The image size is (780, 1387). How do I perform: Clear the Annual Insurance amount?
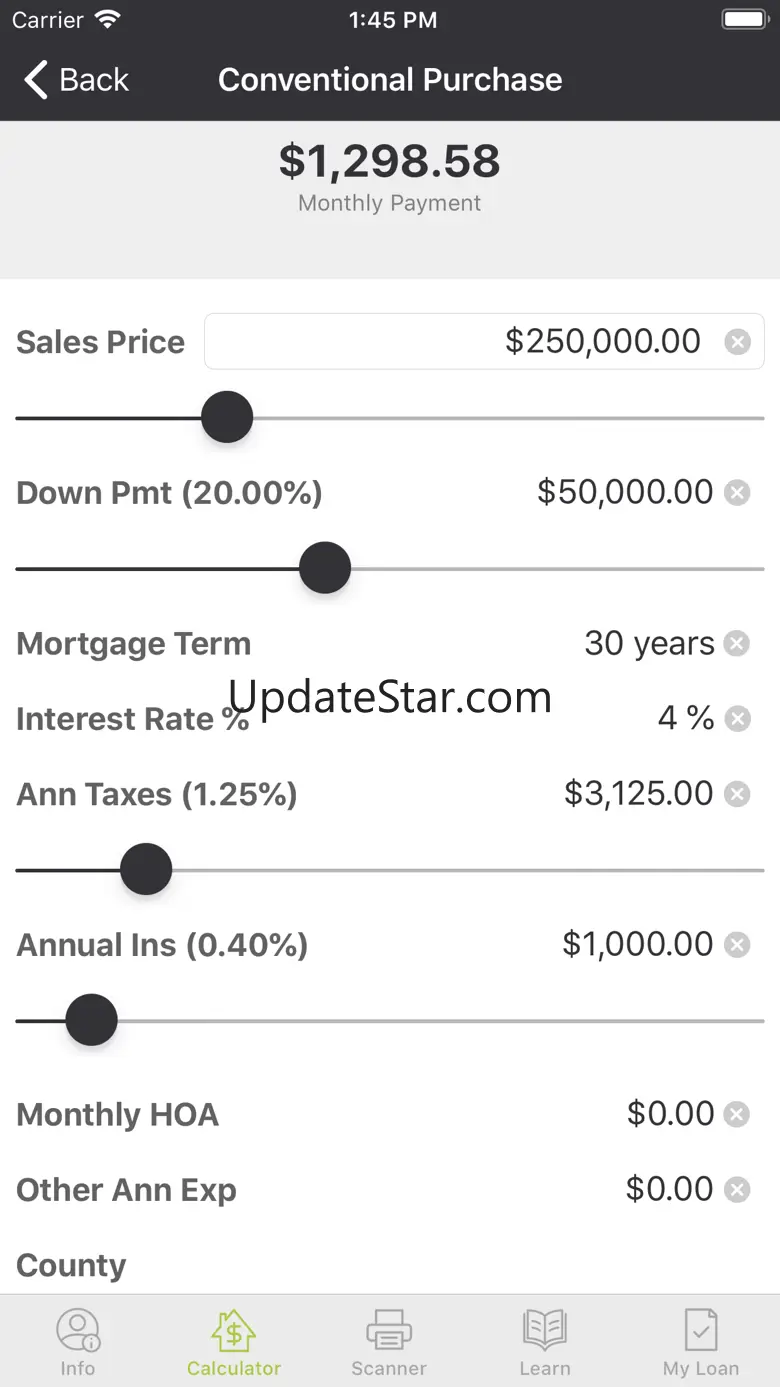pos(737,944)
